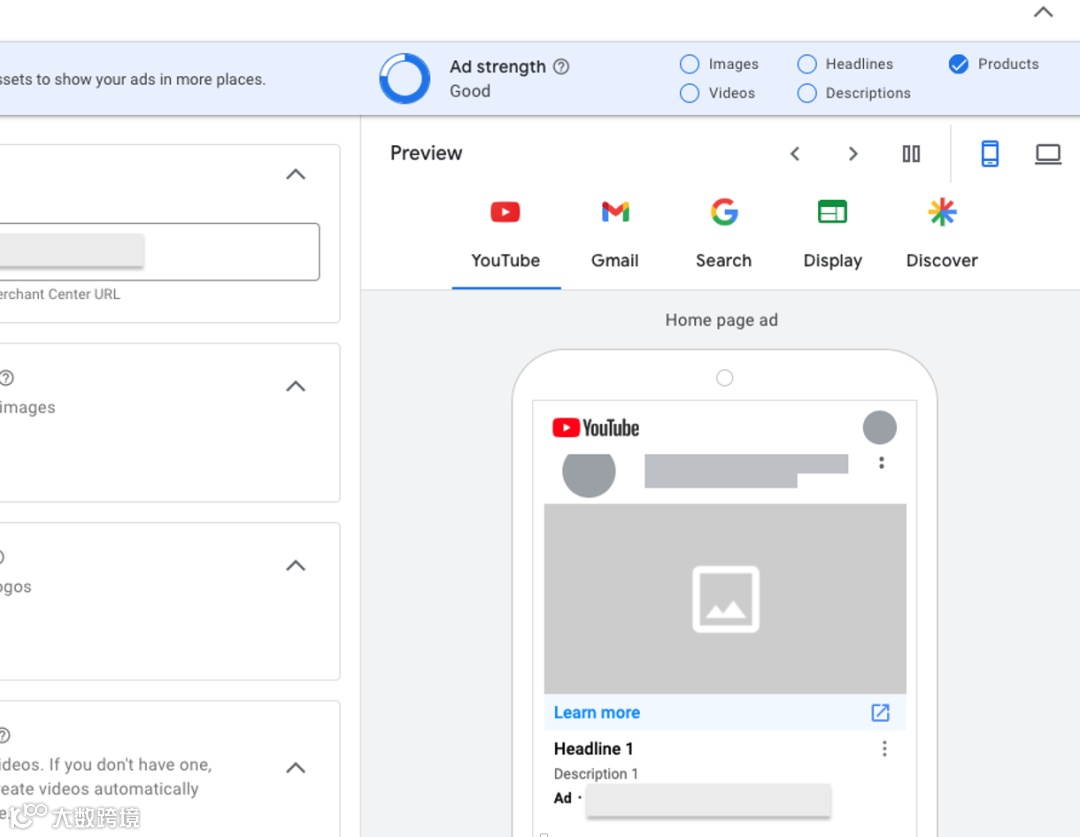Collapse the videos section card
The height and width of the screenshot is (837, 1080).
pyautogui.click(x=295, y=767)
